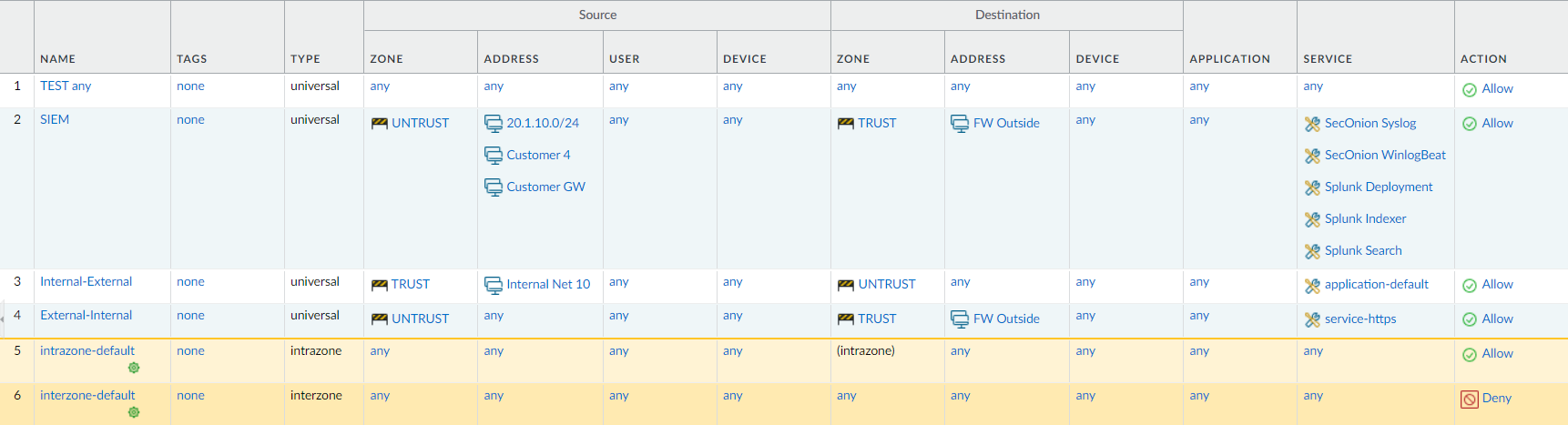1568x425 pixels.
Task: Click the UNTRUST zone icon in SIEM rule
Action: (x=379, y=124)
